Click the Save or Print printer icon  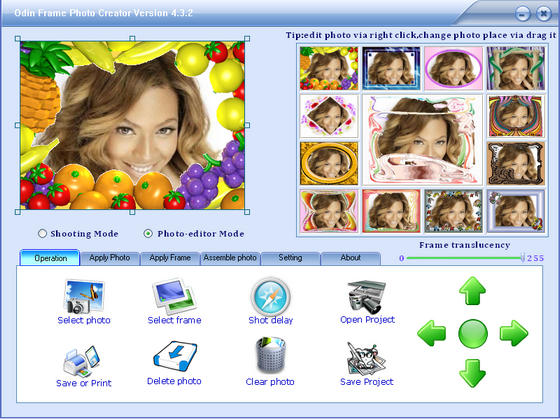pos(82,361)
